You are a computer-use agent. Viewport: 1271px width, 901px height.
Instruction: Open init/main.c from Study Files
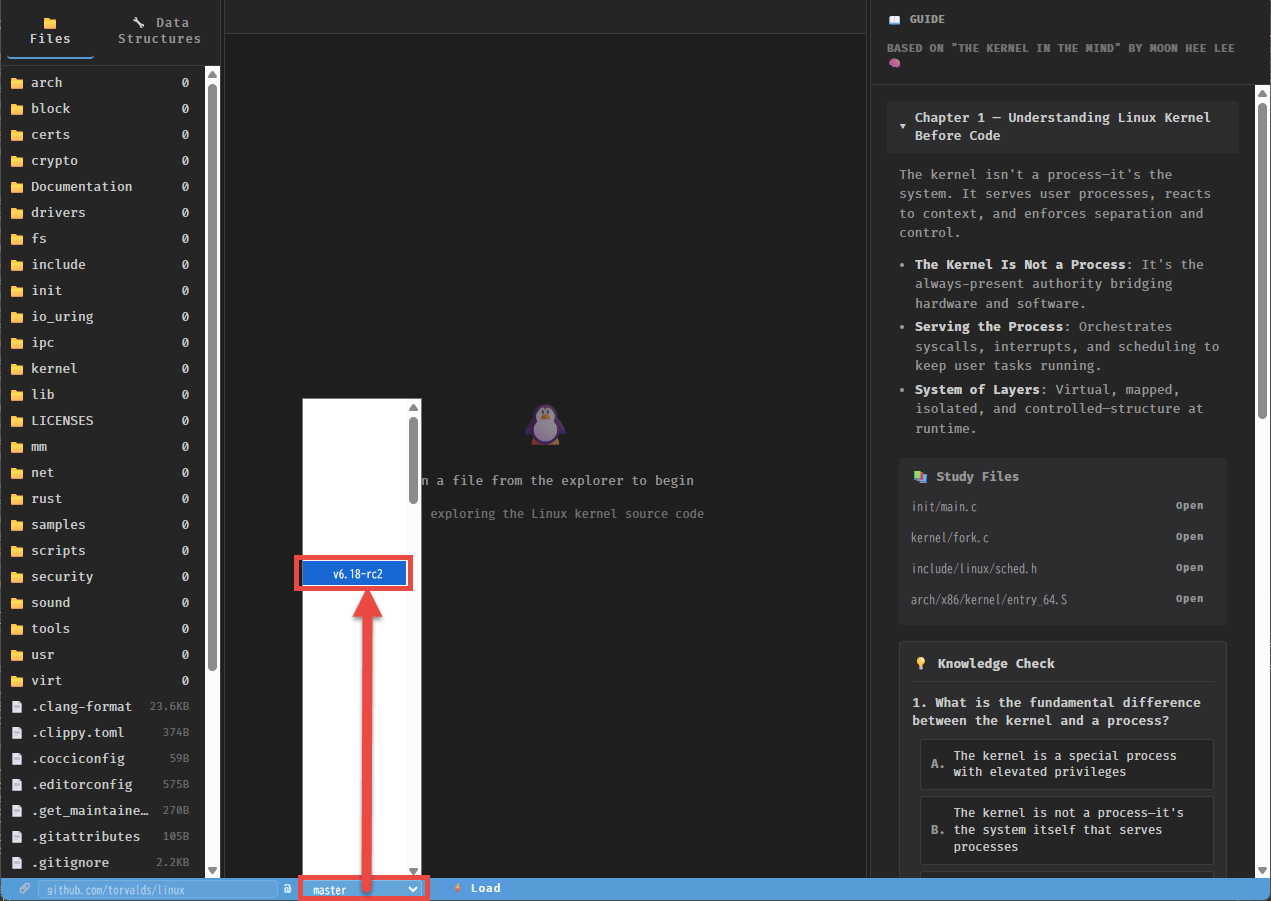click(x=1189, y=506)
